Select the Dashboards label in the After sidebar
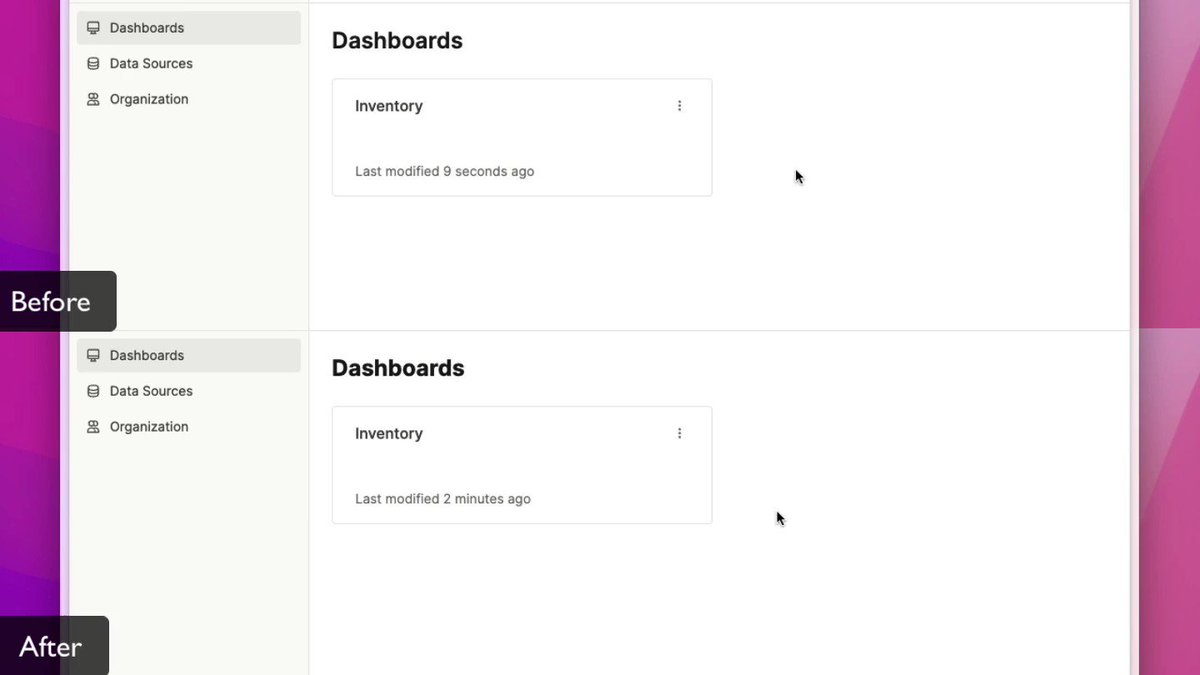The height and width of the screenshot is (675, 1200). (x=147, y=356)
